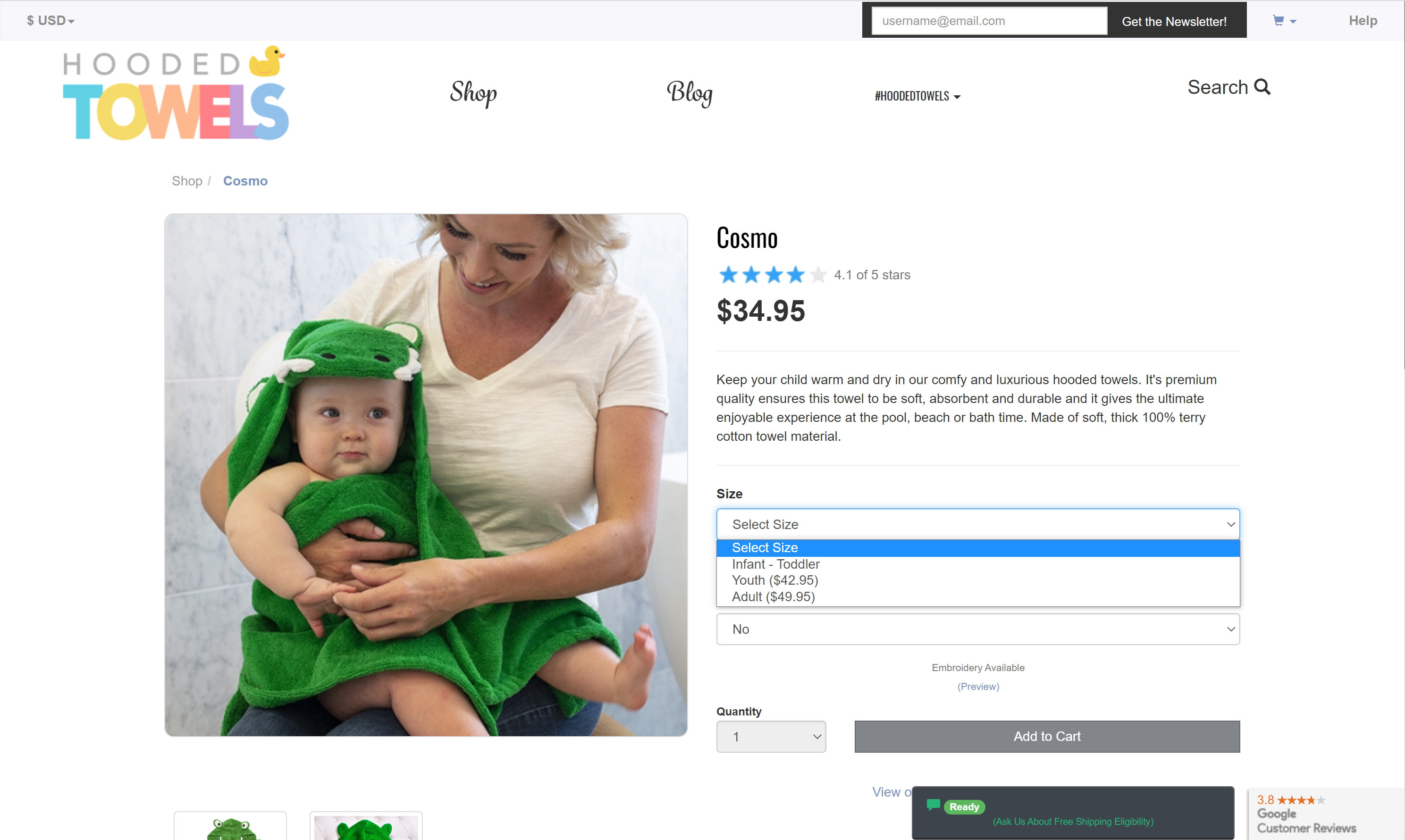
Task: Click the green chat bubble icon
Action: click(x=933, y=804)
